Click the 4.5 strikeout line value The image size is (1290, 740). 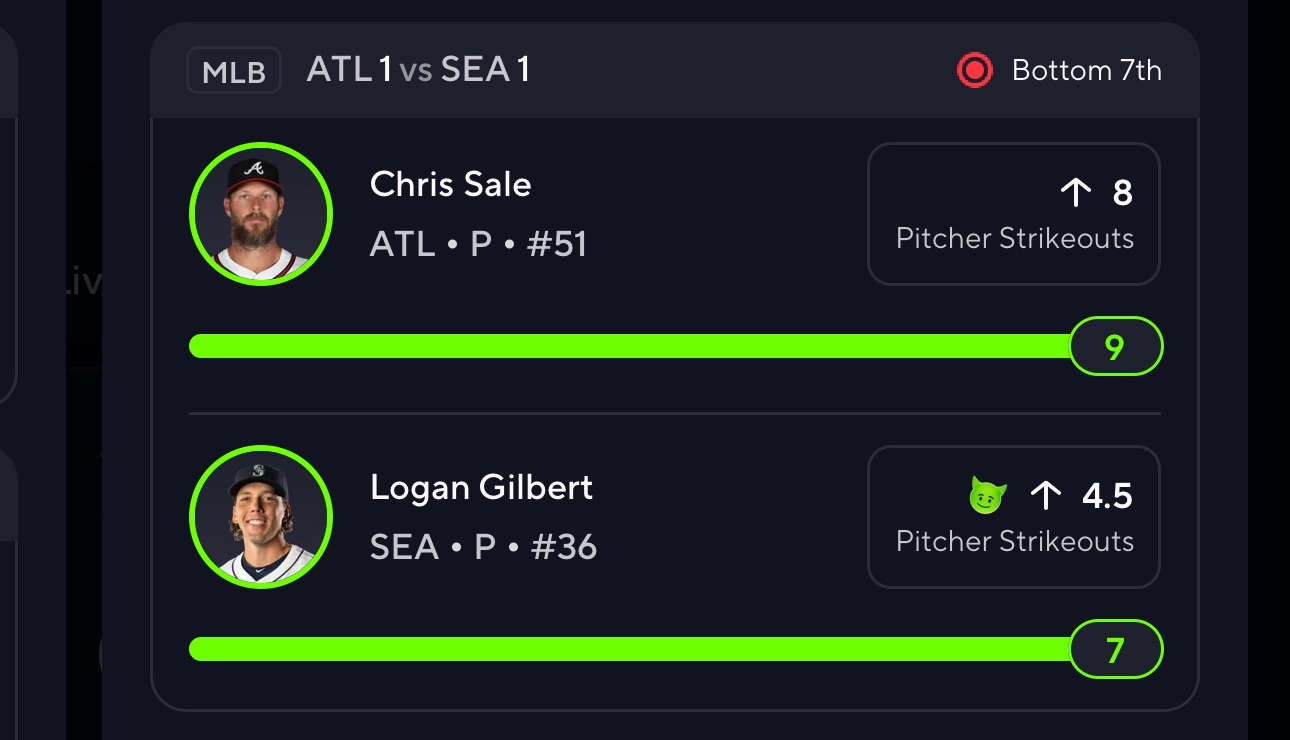pyautogui.click(x=1107, y=496)
